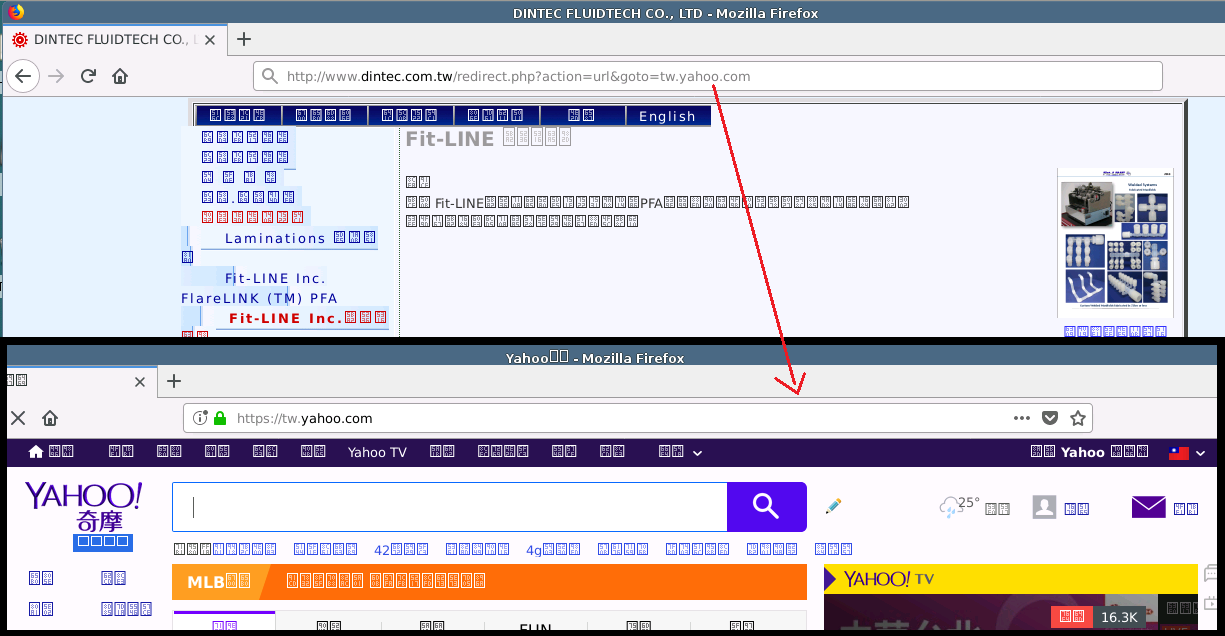Image resolution: width=1225 pixels, height=636 pixels.
Task: Open a new tab in the DINTEC window
Action: 243,40
